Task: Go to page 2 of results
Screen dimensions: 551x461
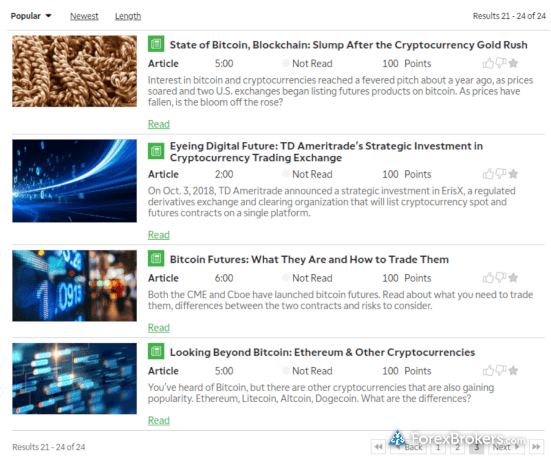Action: [x=457, y=447]
